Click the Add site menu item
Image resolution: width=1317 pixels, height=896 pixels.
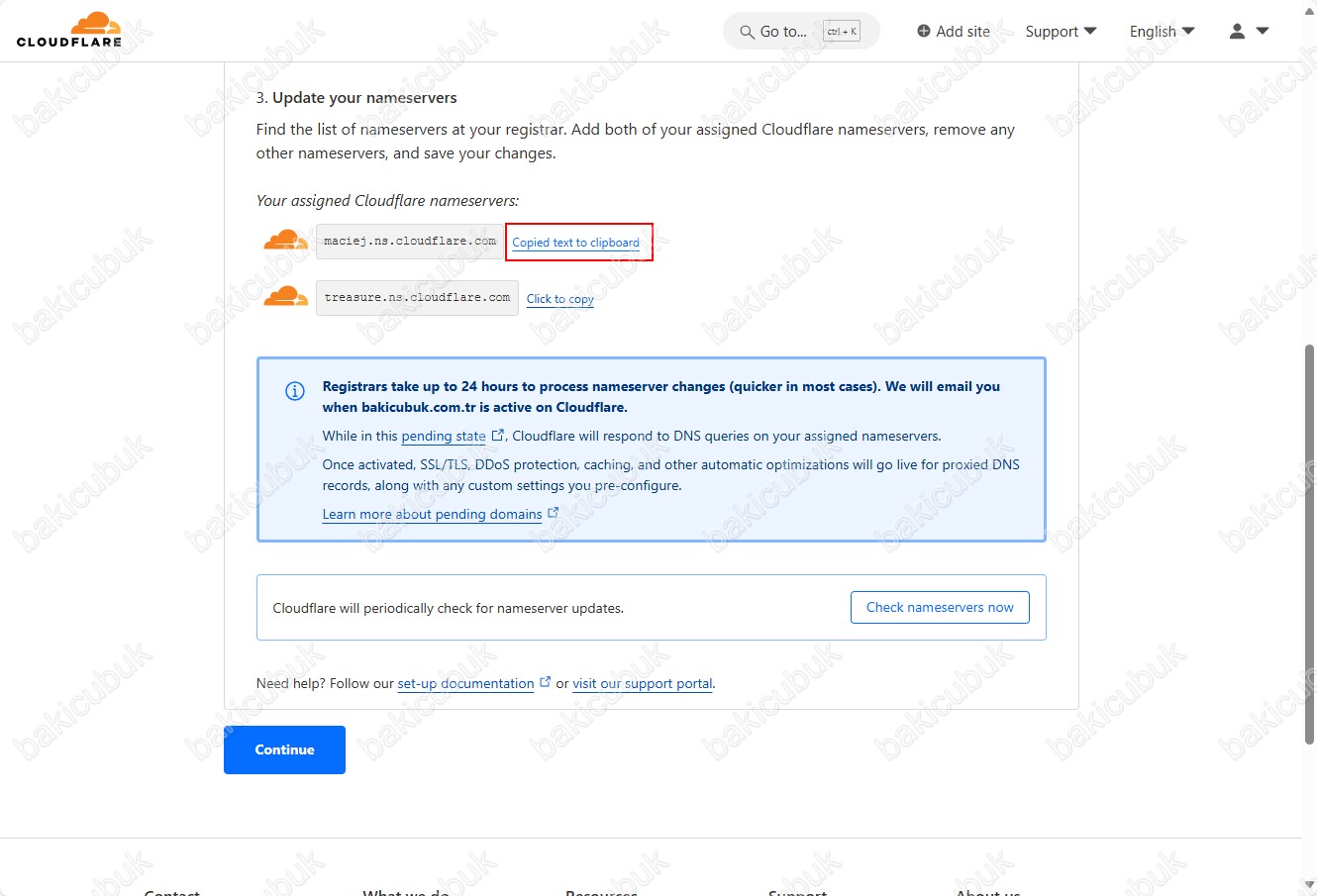(x=953, y=32)
